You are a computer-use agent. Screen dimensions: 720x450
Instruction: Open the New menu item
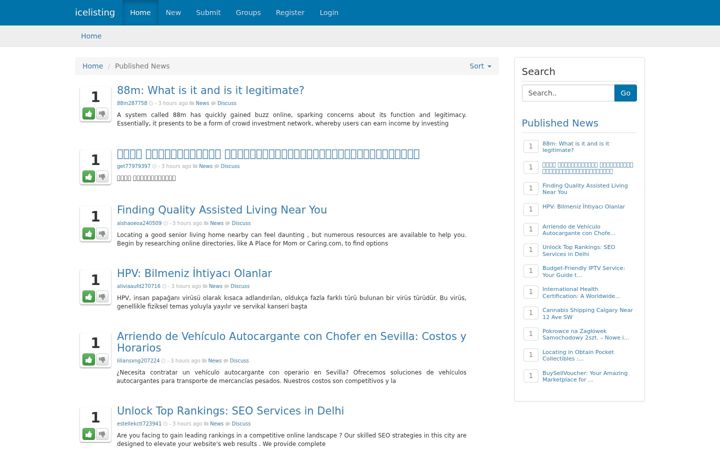(x=173, y=12)
